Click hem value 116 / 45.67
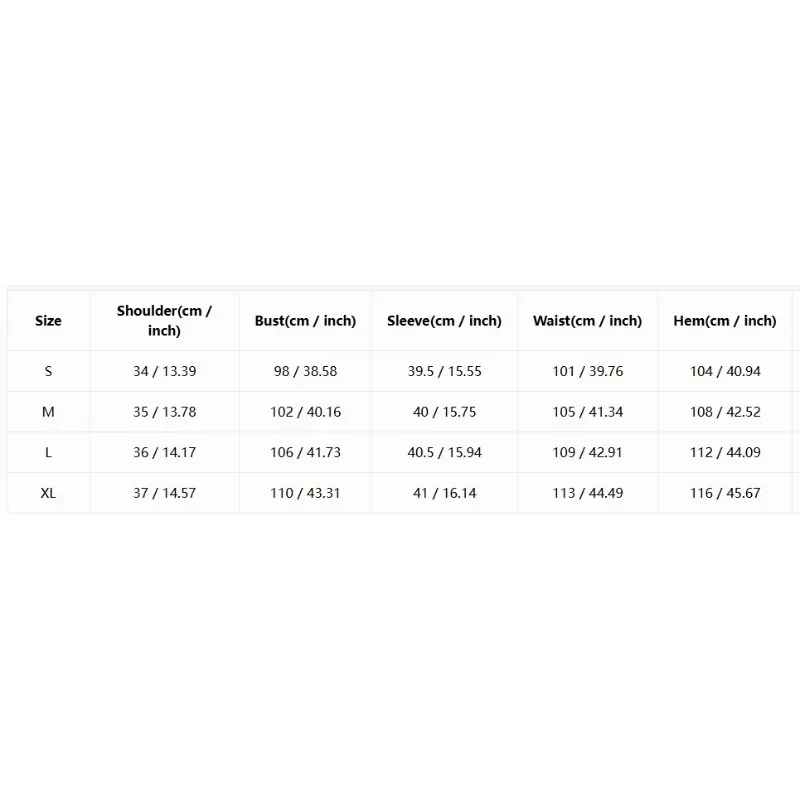The height and width of the screenshot is (800, 800). (x=725, y=493)
